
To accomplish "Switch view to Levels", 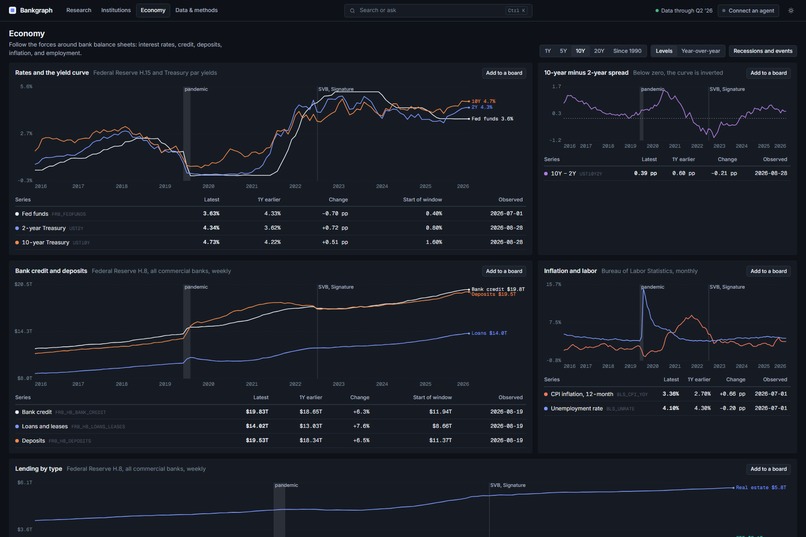I will click(664, 51).
